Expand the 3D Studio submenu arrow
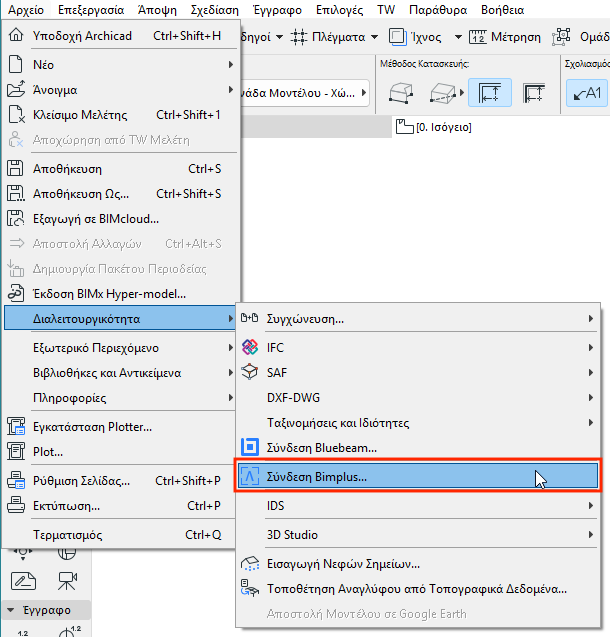610x637 pixels. [591, 535]
